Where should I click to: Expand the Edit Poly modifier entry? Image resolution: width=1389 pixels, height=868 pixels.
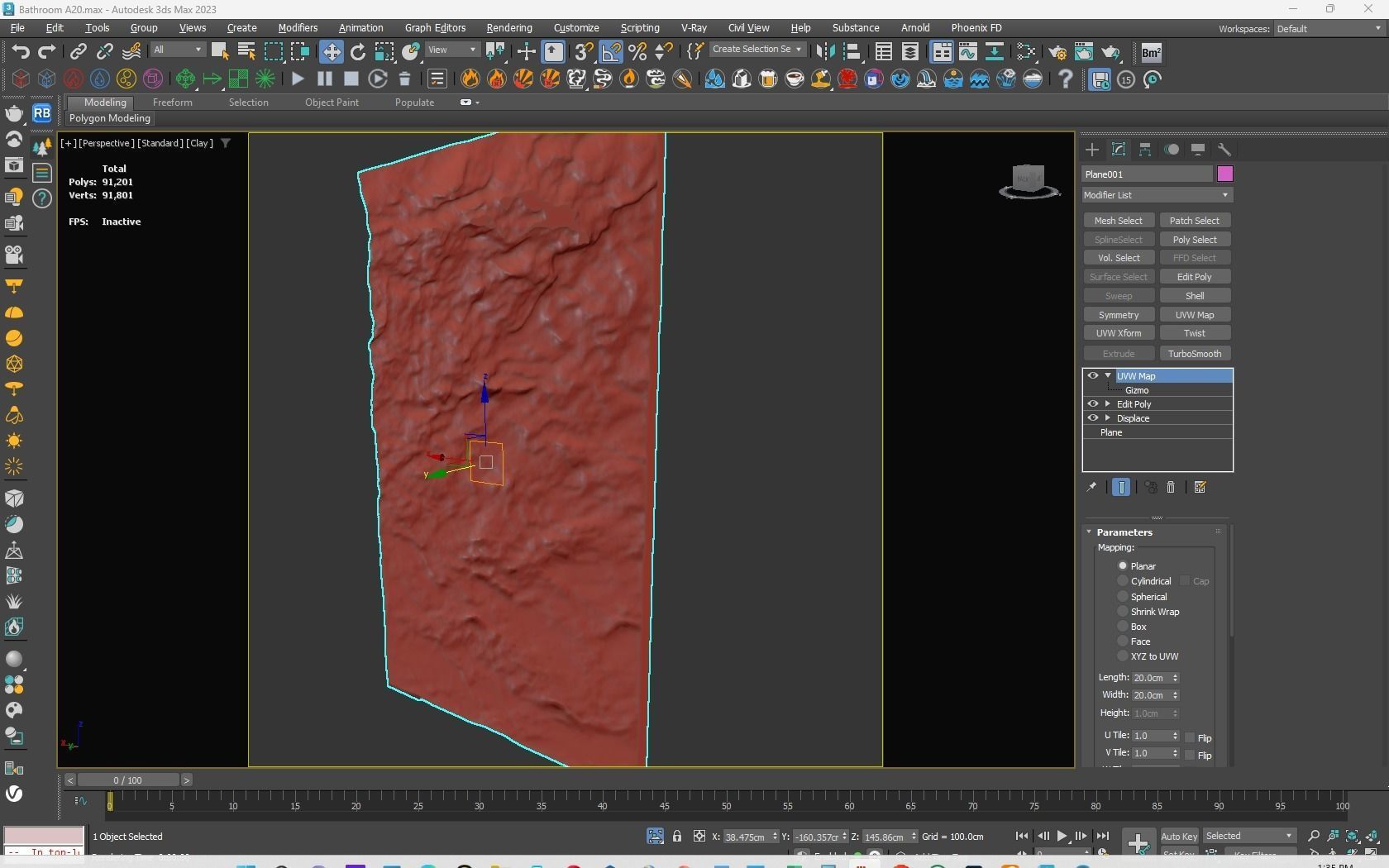tap(1108, 404)
